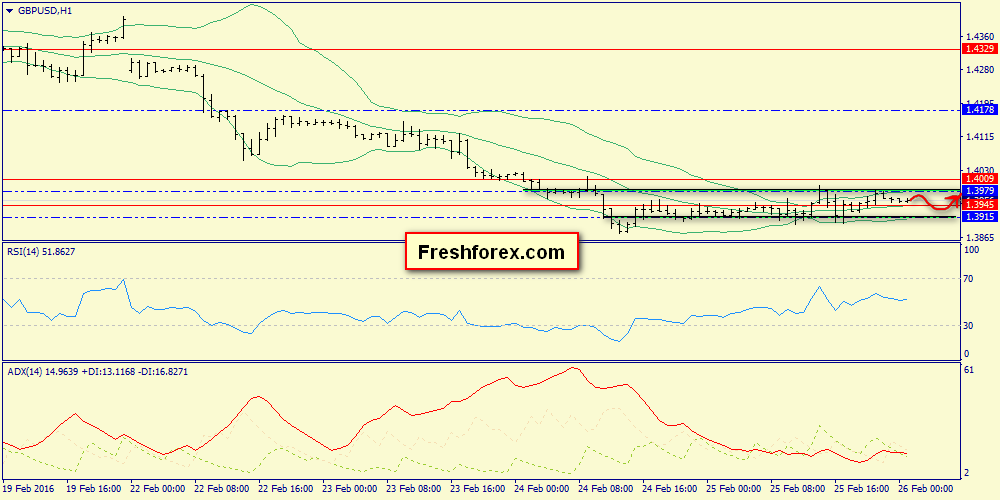This screenshot has height=500, width=1000.
Task: Click the 22 Feb 00:00 time label
Action: click(x=158, y=489)
